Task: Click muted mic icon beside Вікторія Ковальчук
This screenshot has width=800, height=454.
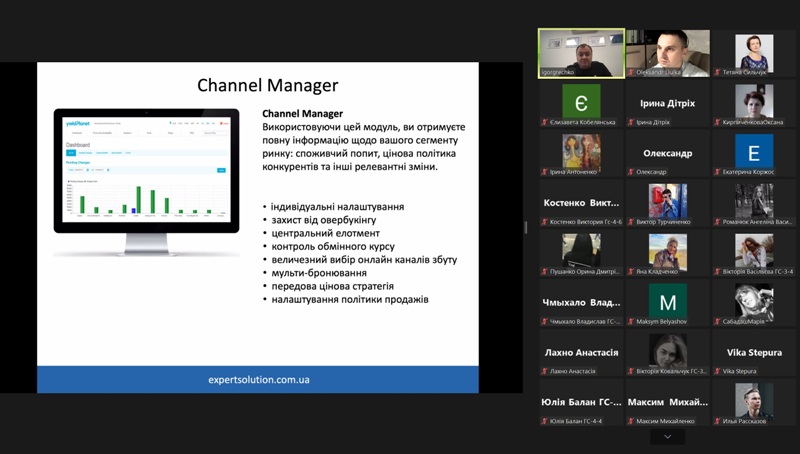Action: pos(631,371)
